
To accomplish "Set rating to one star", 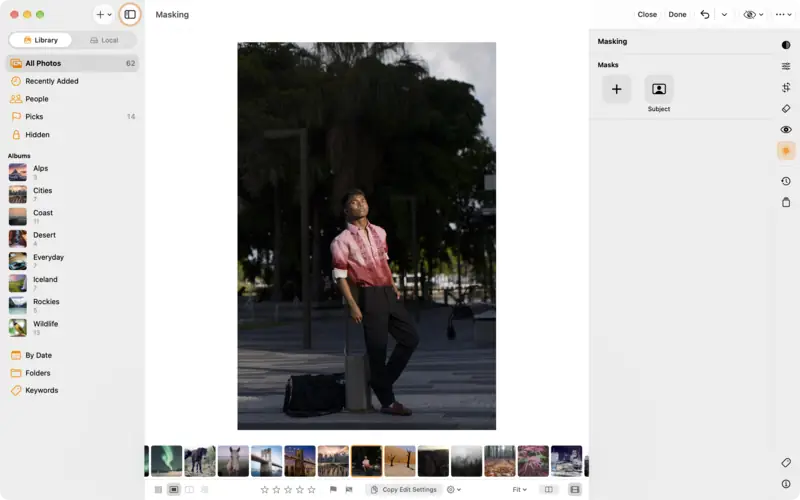I will click(264, 489).
